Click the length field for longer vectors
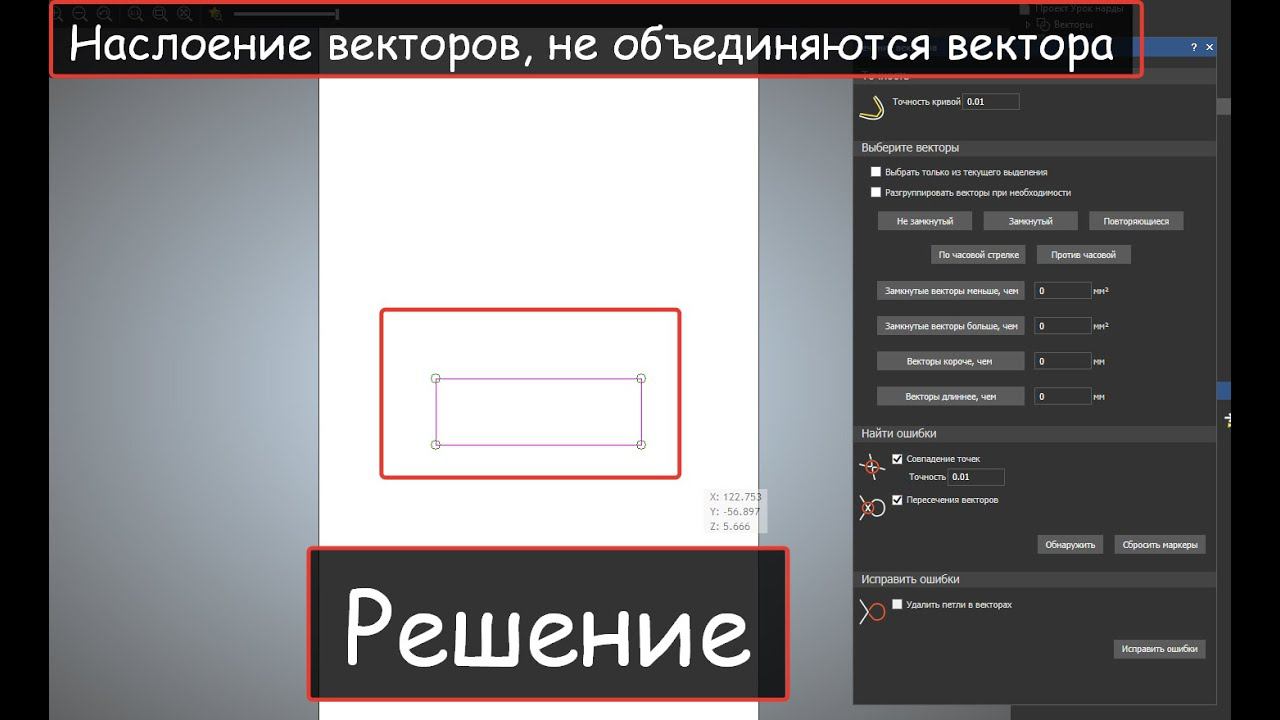 1062,397
